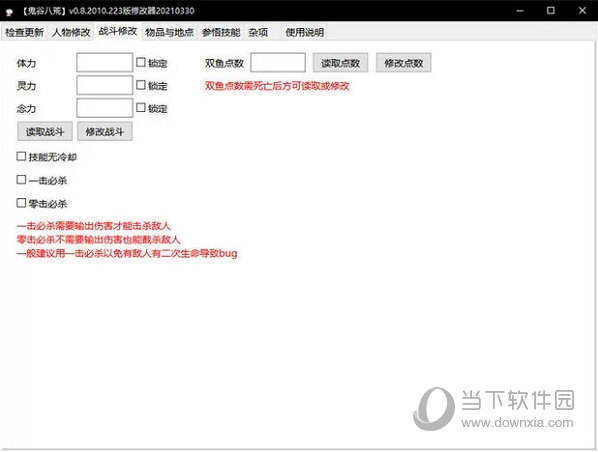
Task: Click the 灵力 input field
Action: click(x=104, y=85)
